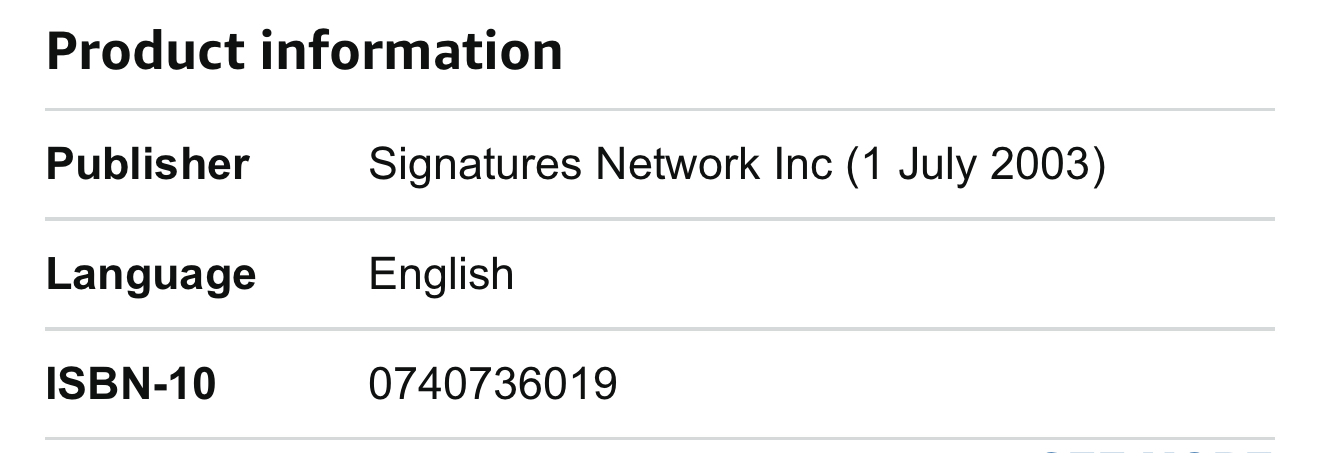Screen dimensions: 1320x453
Task: Select the Language field label
Action: [x=151, y=274]
